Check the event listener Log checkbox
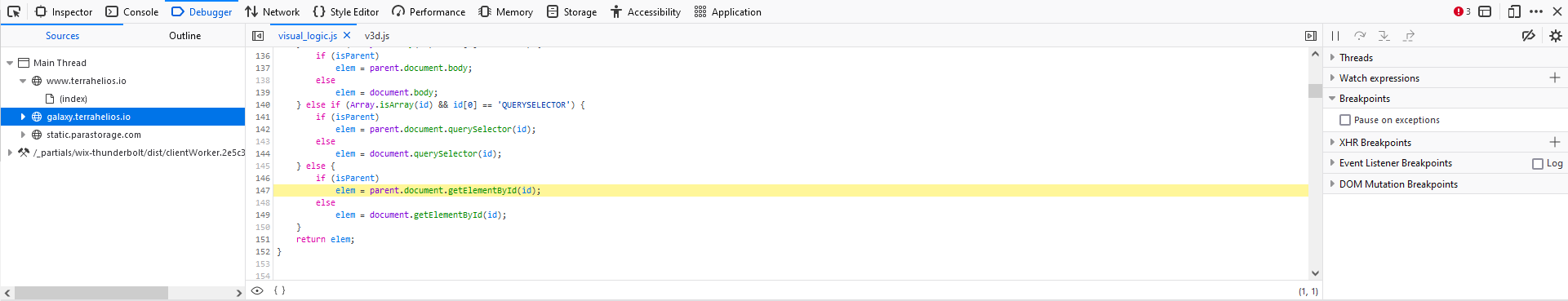 tap(1538, 164)
